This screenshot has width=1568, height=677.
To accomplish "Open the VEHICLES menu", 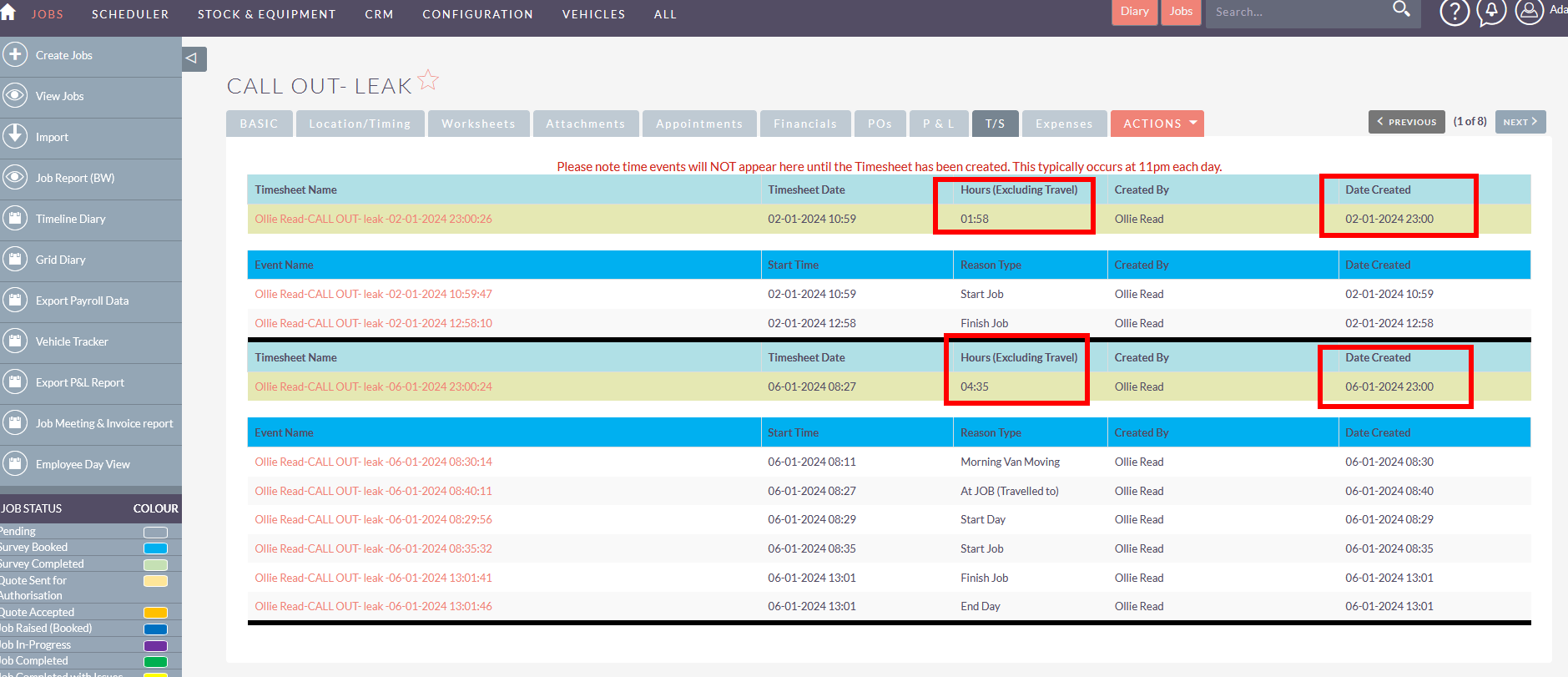I will point(593,14).
